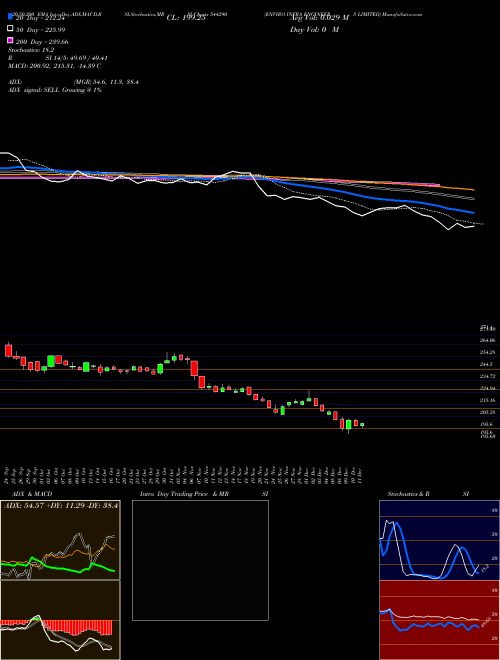Select the '20 Day - 212.24' legend text

tap(41, 18)
